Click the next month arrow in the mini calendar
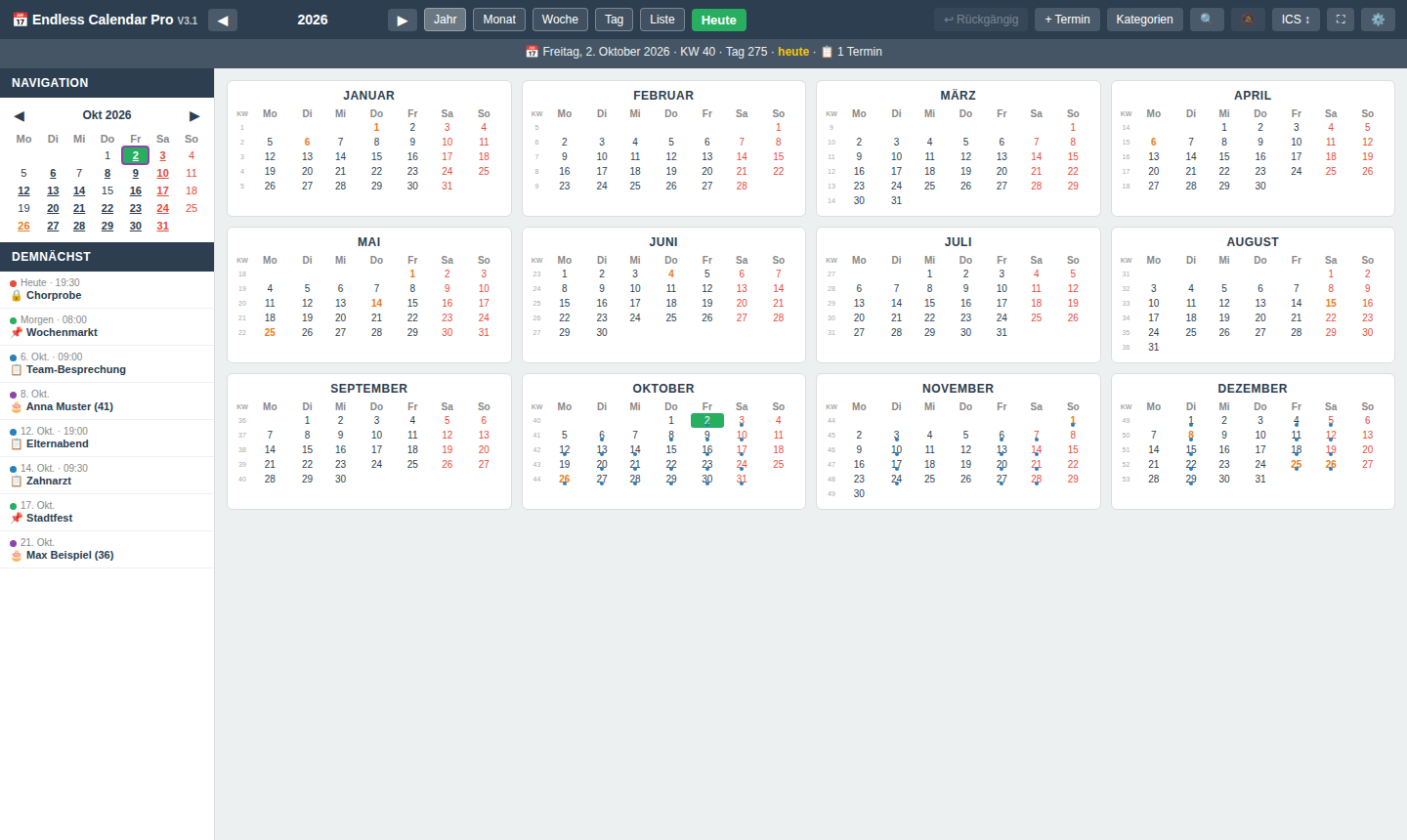The width and height of the screenshot is (1407, 840). (x=194, y=115)
